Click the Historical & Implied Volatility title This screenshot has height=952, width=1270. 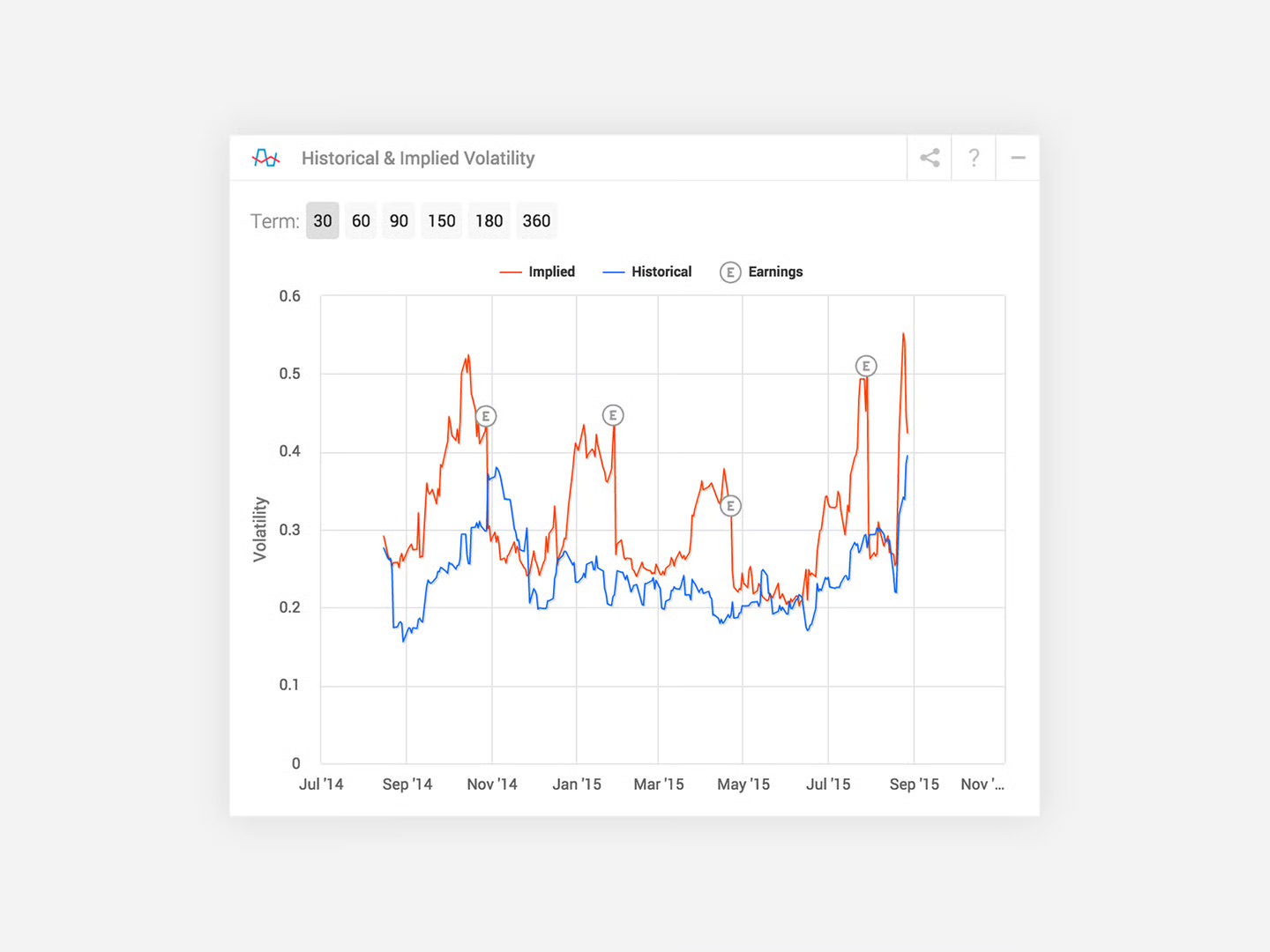click(418, 158)
